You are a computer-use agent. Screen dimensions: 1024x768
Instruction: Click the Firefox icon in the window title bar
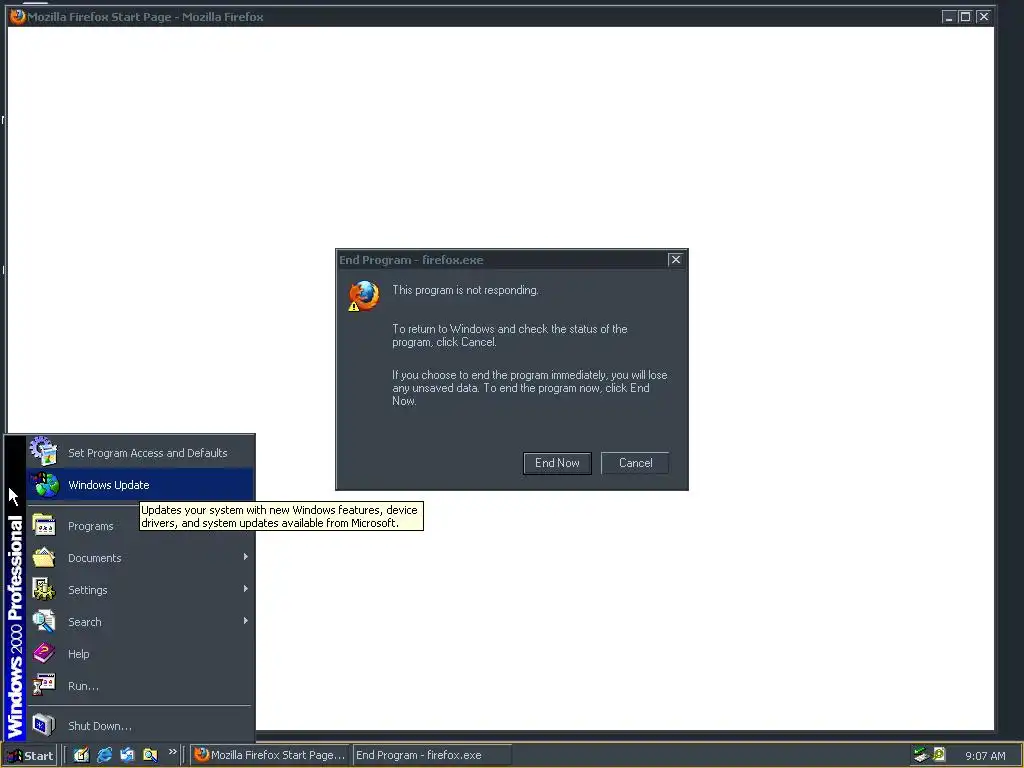pos(17,16)
